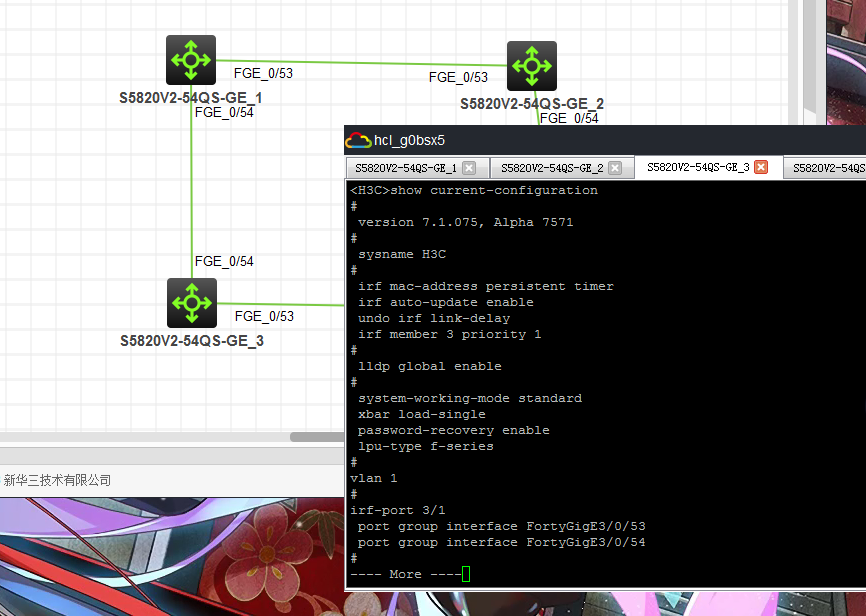
Task: Click the 'sysname H3C' line
Action: tap(402, 255)
